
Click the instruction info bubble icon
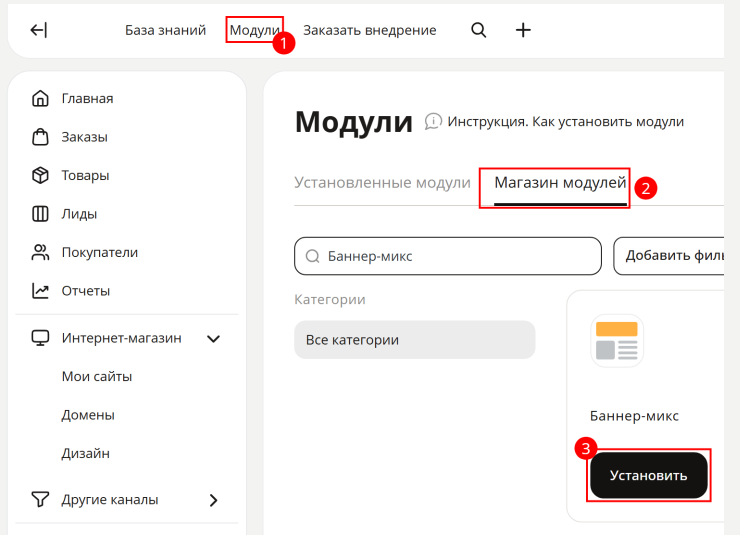click(433, 122)
